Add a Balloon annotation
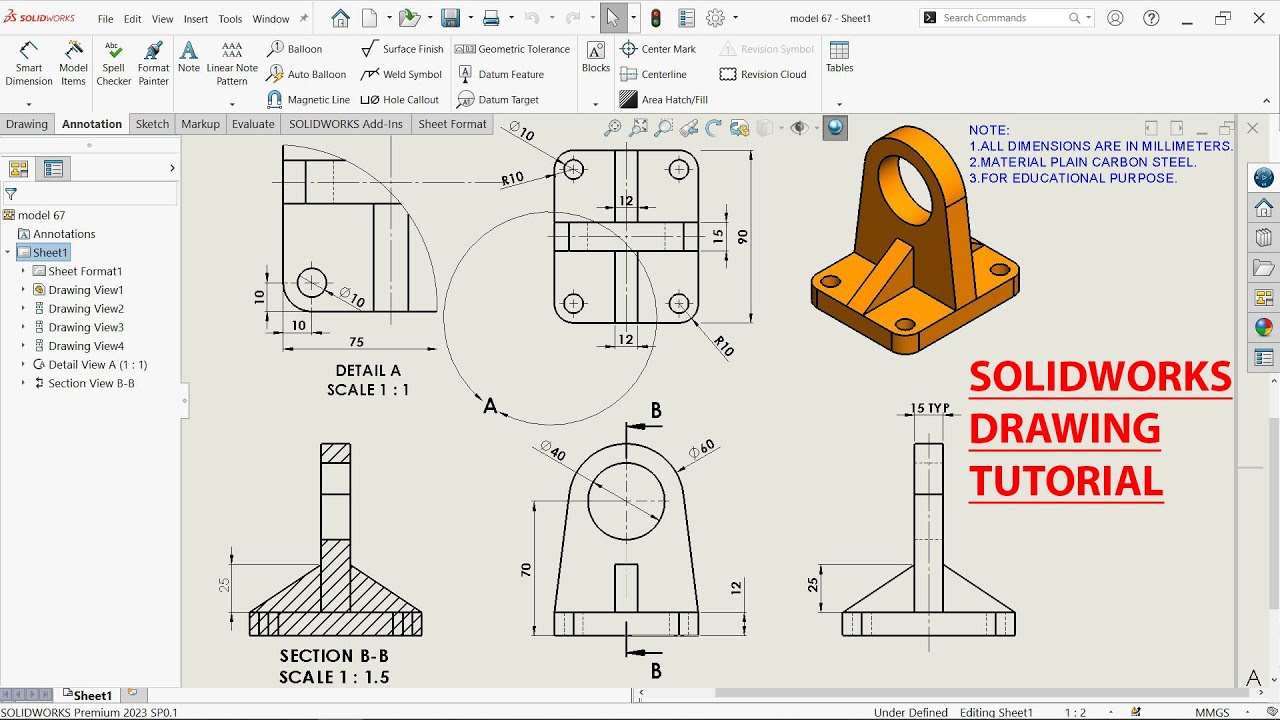The height and width of the screenshot is (720, 1280). click(x=295, y=49)
